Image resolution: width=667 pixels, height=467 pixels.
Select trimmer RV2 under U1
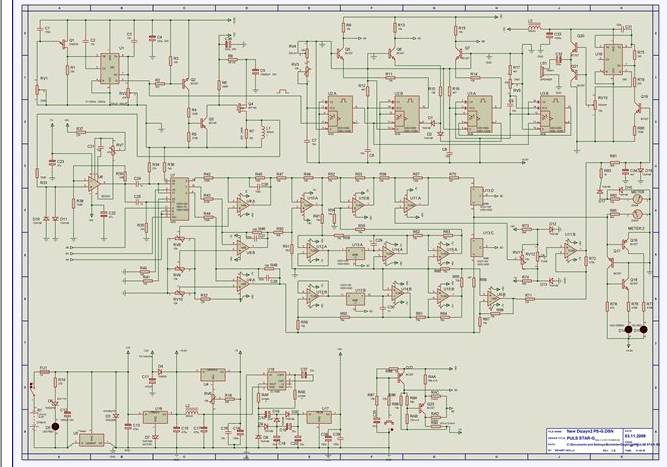coord(128,94)
